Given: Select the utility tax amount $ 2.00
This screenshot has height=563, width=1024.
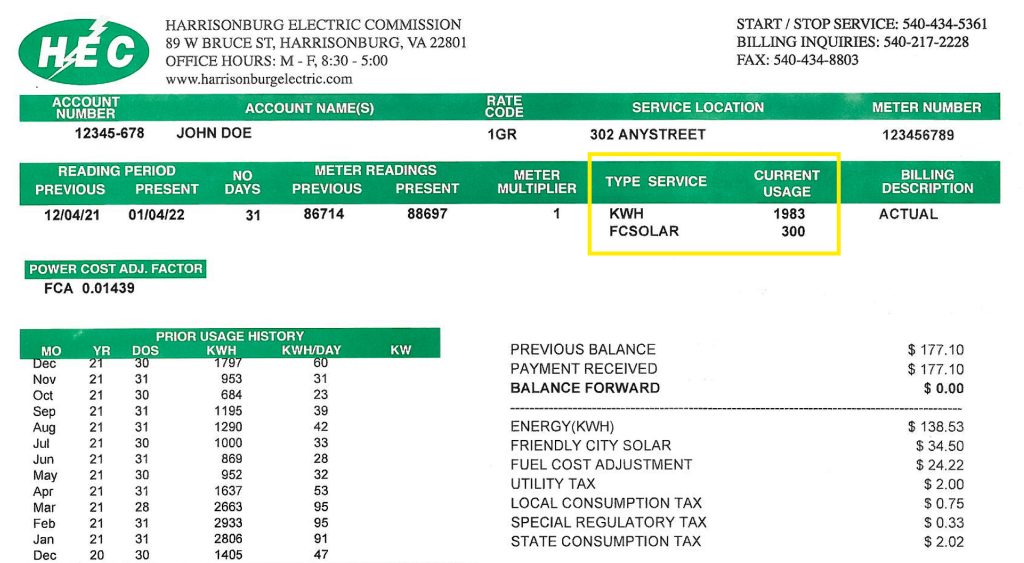Looking at the screenshot, I should click(x=944, y=485).
